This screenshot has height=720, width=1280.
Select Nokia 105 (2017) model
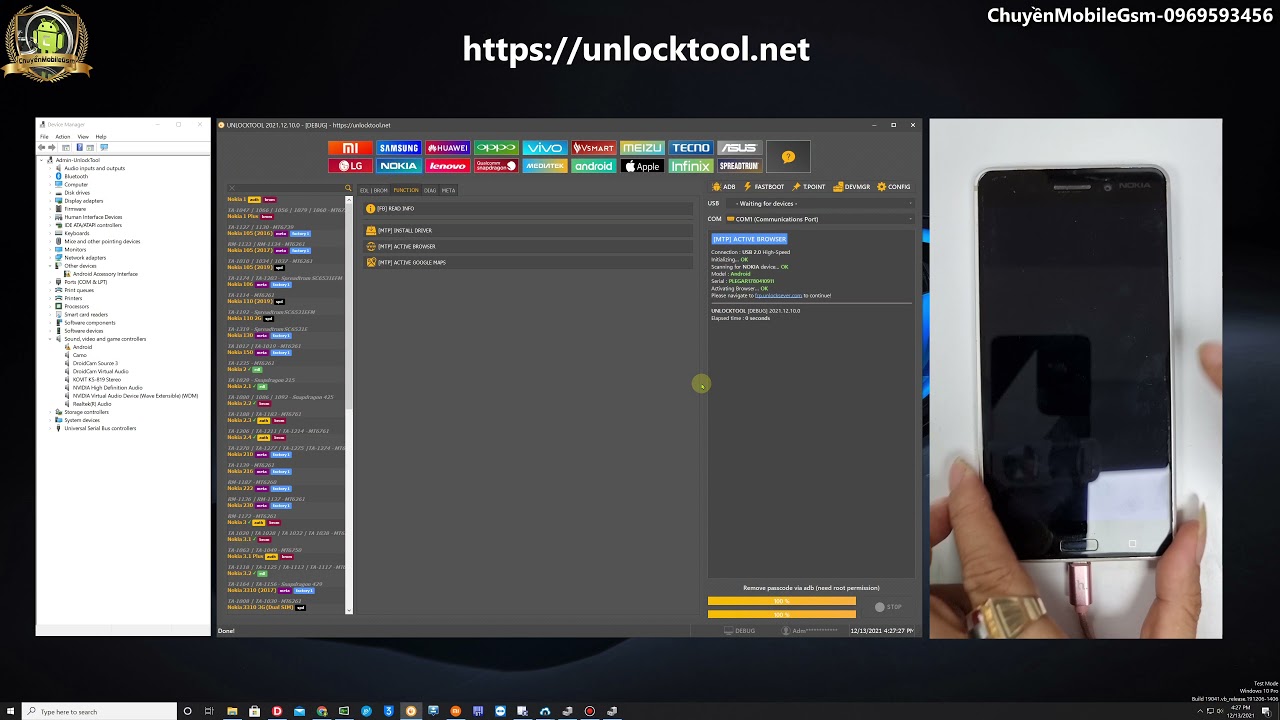249,250
